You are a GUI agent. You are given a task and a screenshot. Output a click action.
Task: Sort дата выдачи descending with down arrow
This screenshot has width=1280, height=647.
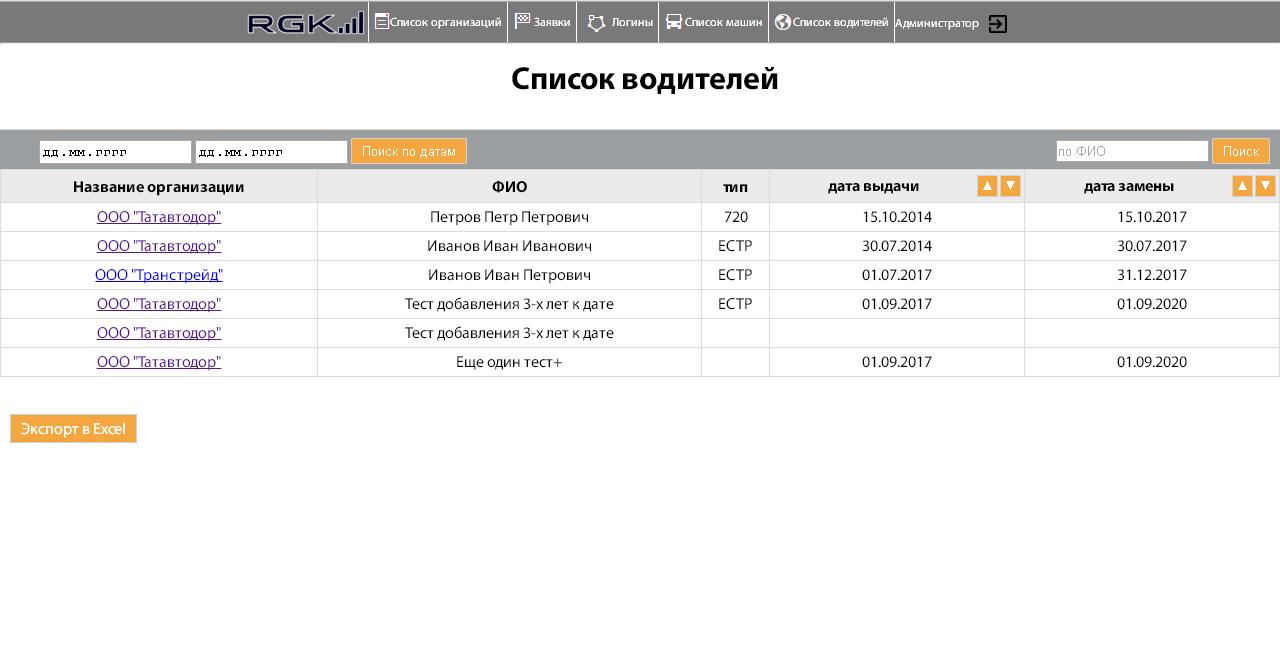pyautogui.click(x=1010, y=186)
